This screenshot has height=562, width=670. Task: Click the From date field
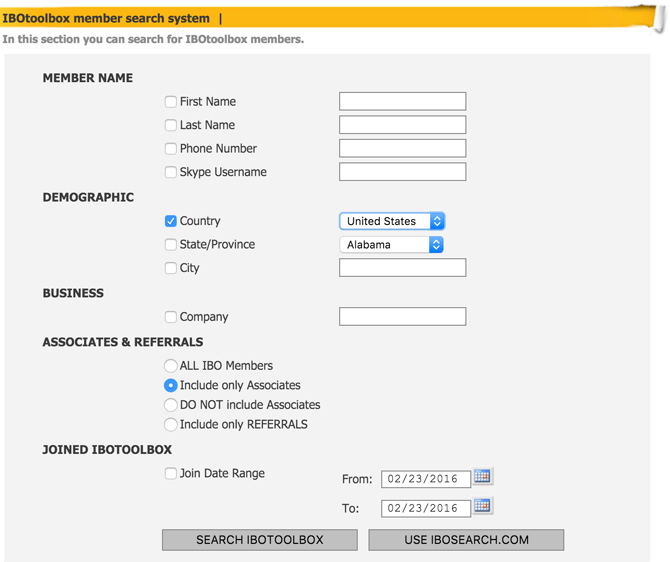[426, 479]
